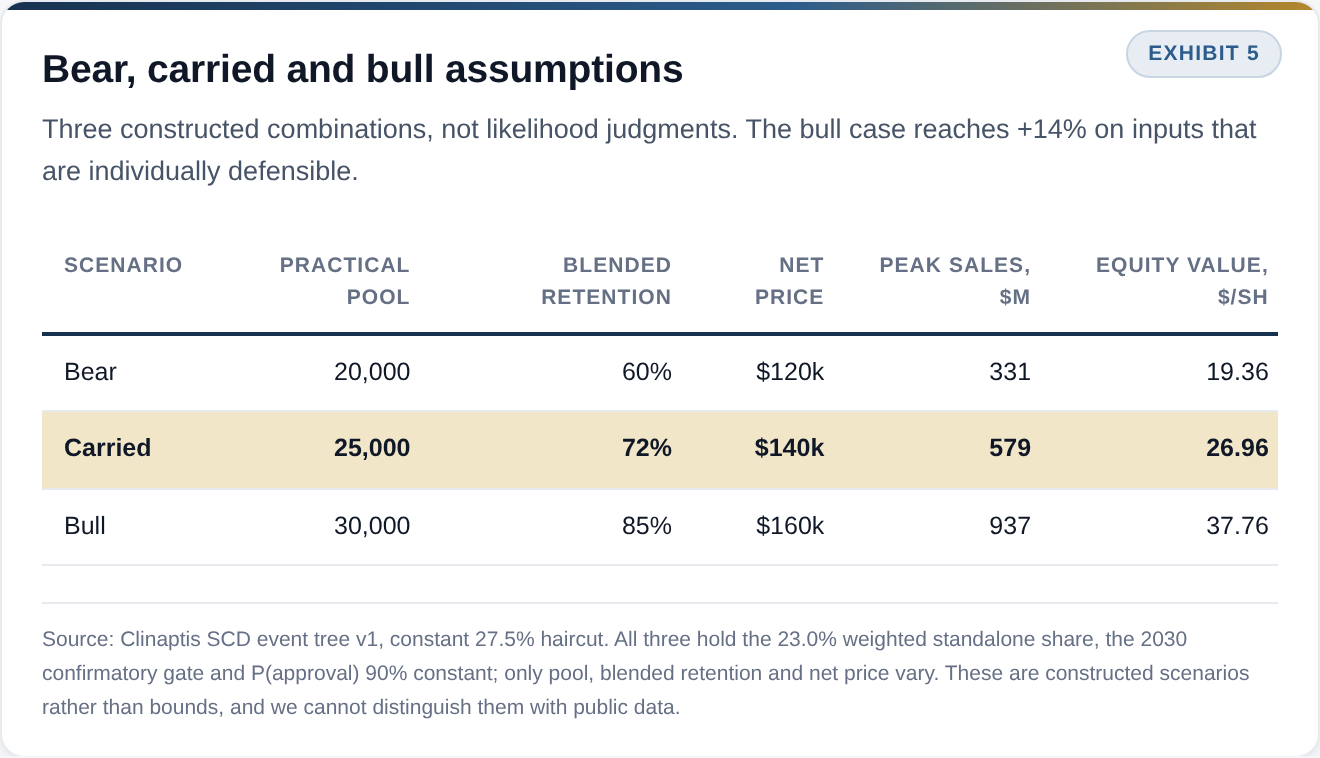
Task: Click the Source footnote text
Action: pos(646,673)
